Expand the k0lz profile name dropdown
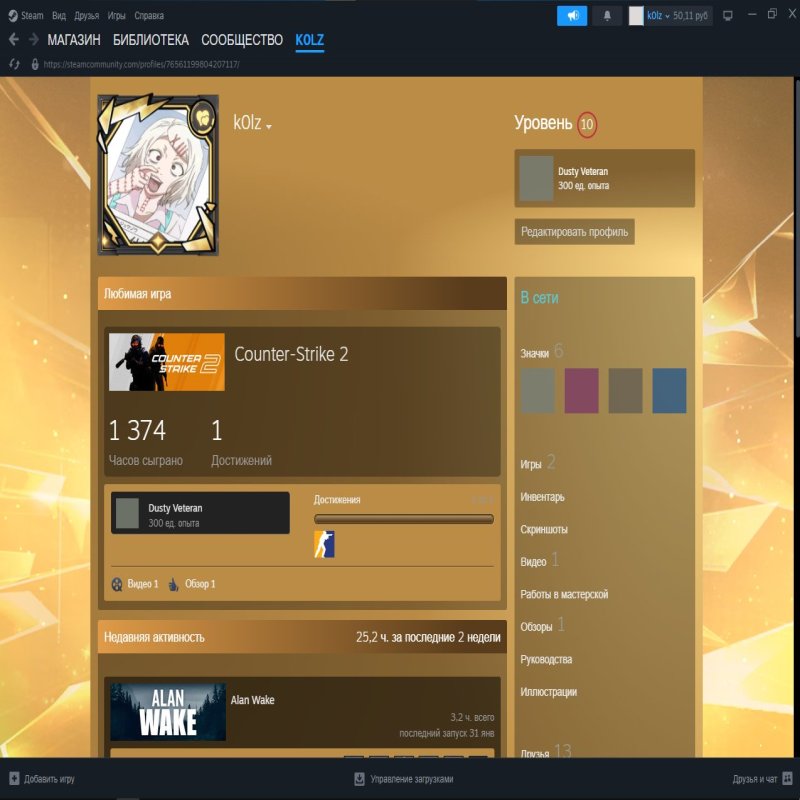This screenshot has width=800, height=800. pyautogui.click(x=269, y=126)
